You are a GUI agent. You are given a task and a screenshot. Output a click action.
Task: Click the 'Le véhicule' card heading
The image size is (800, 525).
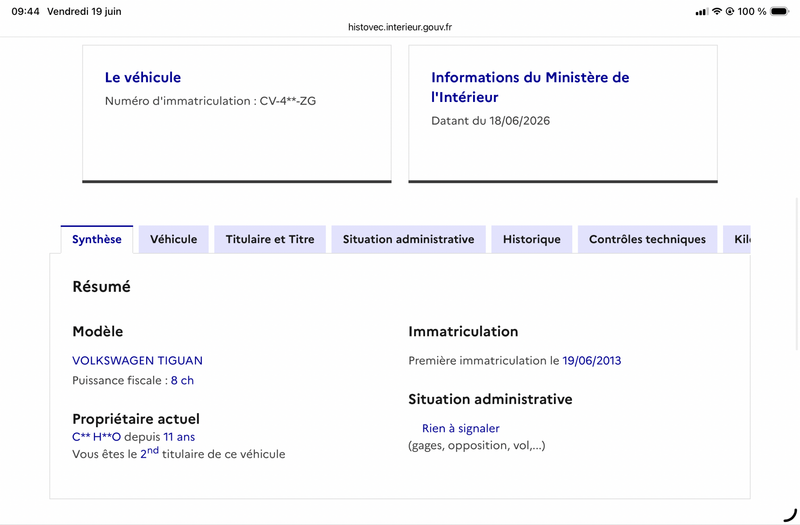[143, 77]
